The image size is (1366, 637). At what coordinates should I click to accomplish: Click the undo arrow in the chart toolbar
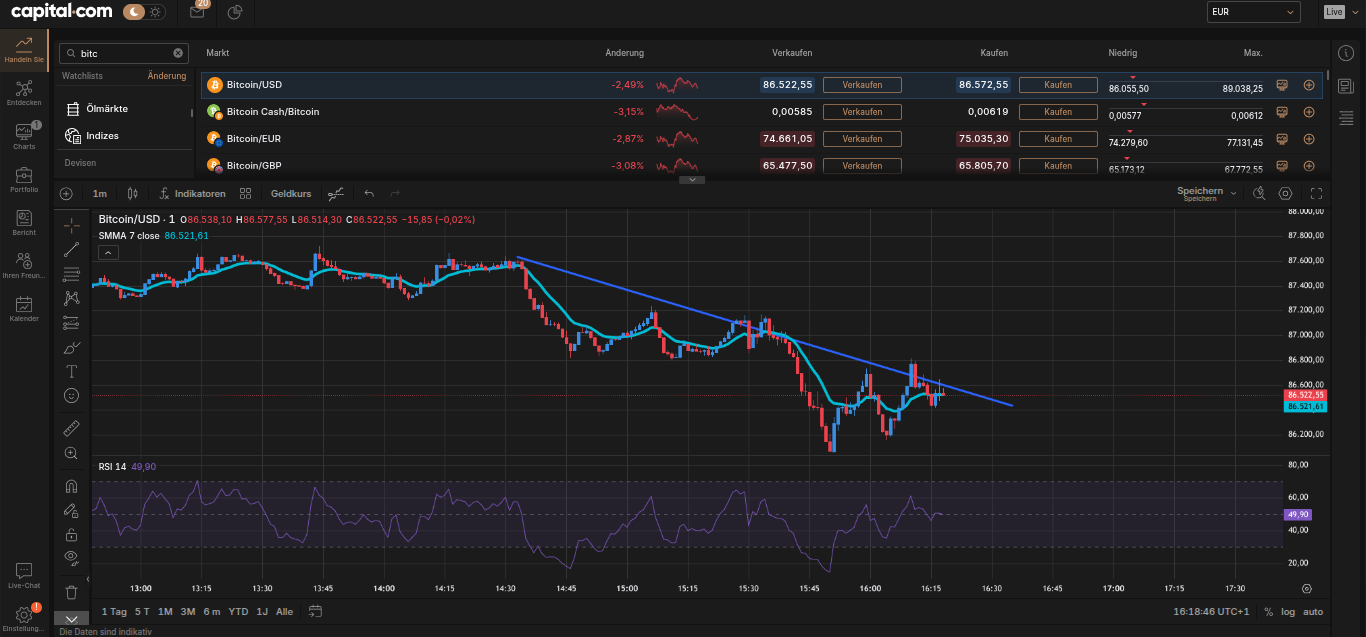367,193
